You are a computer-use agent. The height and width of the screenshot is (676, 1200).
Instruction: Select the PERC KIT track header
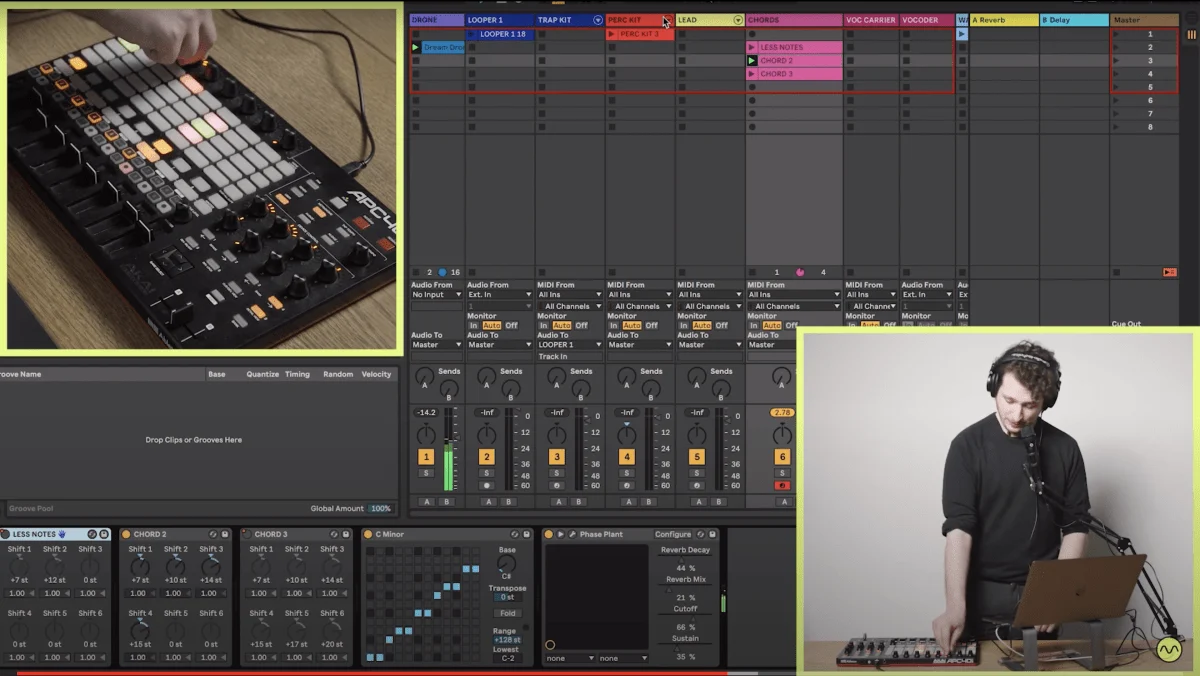click(640, 20)
